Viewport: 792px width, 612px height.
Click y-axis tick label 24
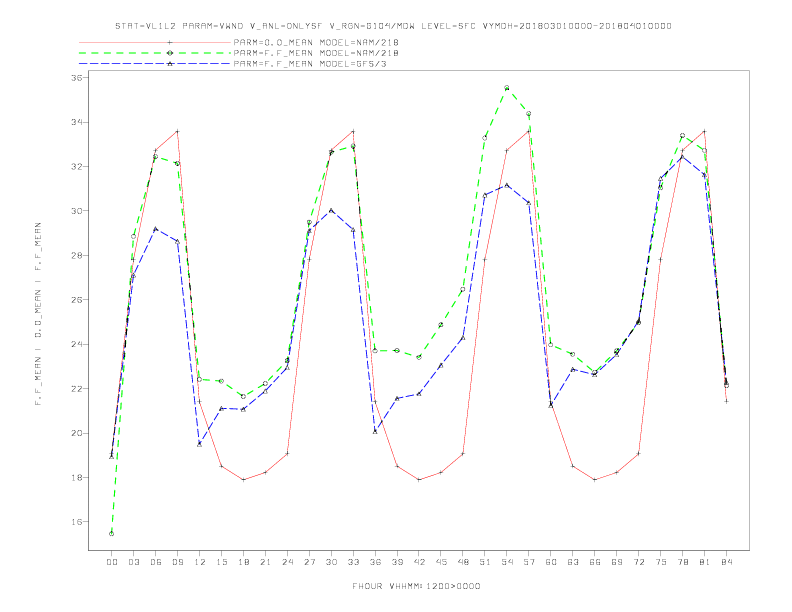click(76, 344)
